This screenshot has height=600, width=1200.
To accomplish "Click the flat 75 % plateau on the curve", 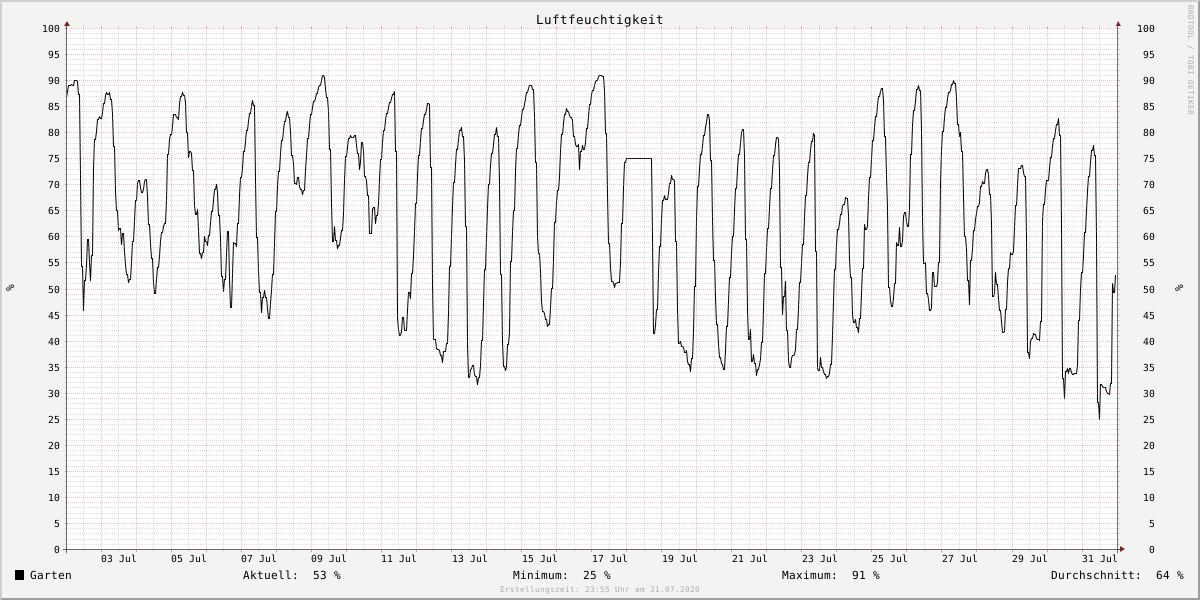I will pyautogui.click(x=638, y=158).
